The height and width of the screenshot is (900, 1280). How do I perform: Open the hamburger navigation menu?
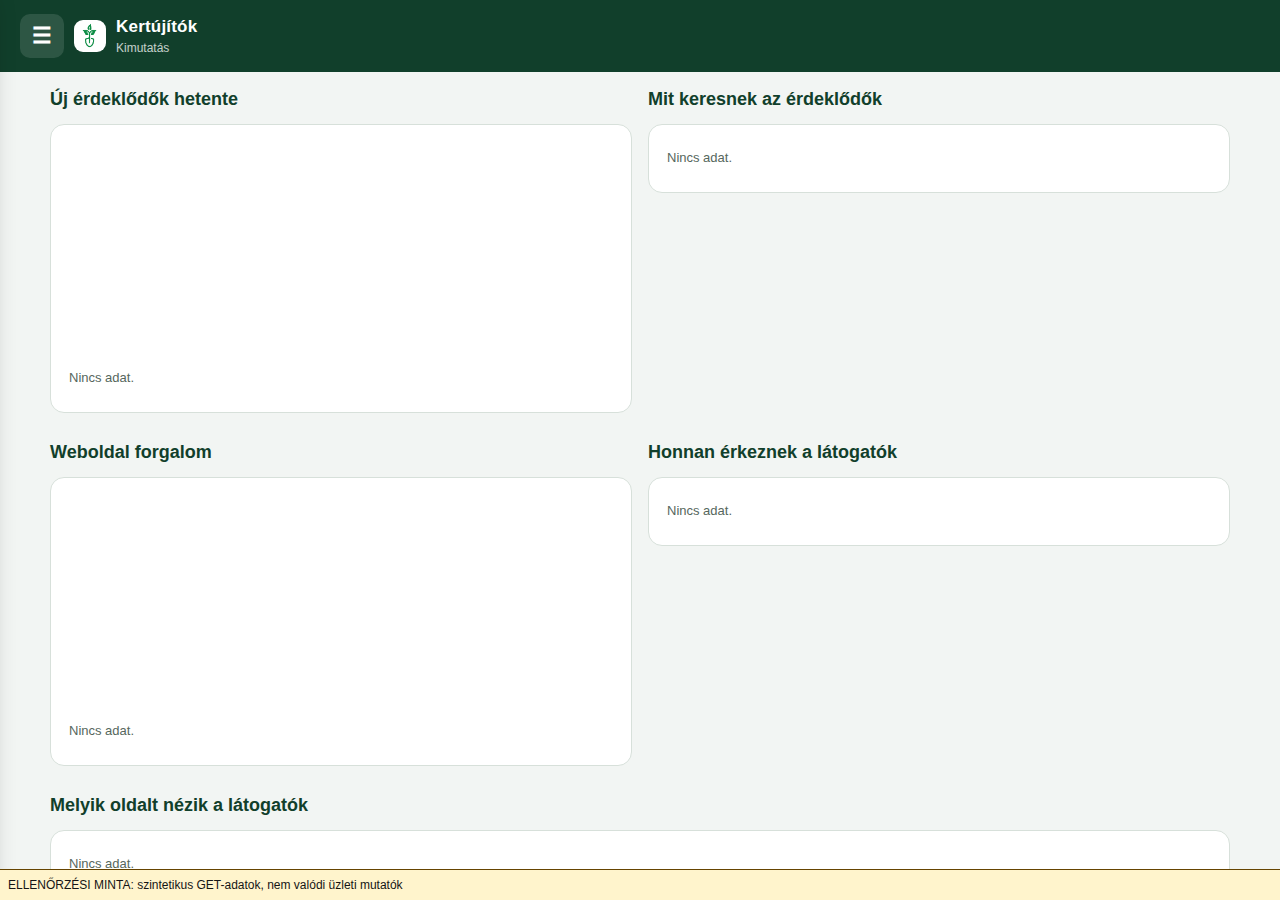pyautogui.click(x=42, y=36)
